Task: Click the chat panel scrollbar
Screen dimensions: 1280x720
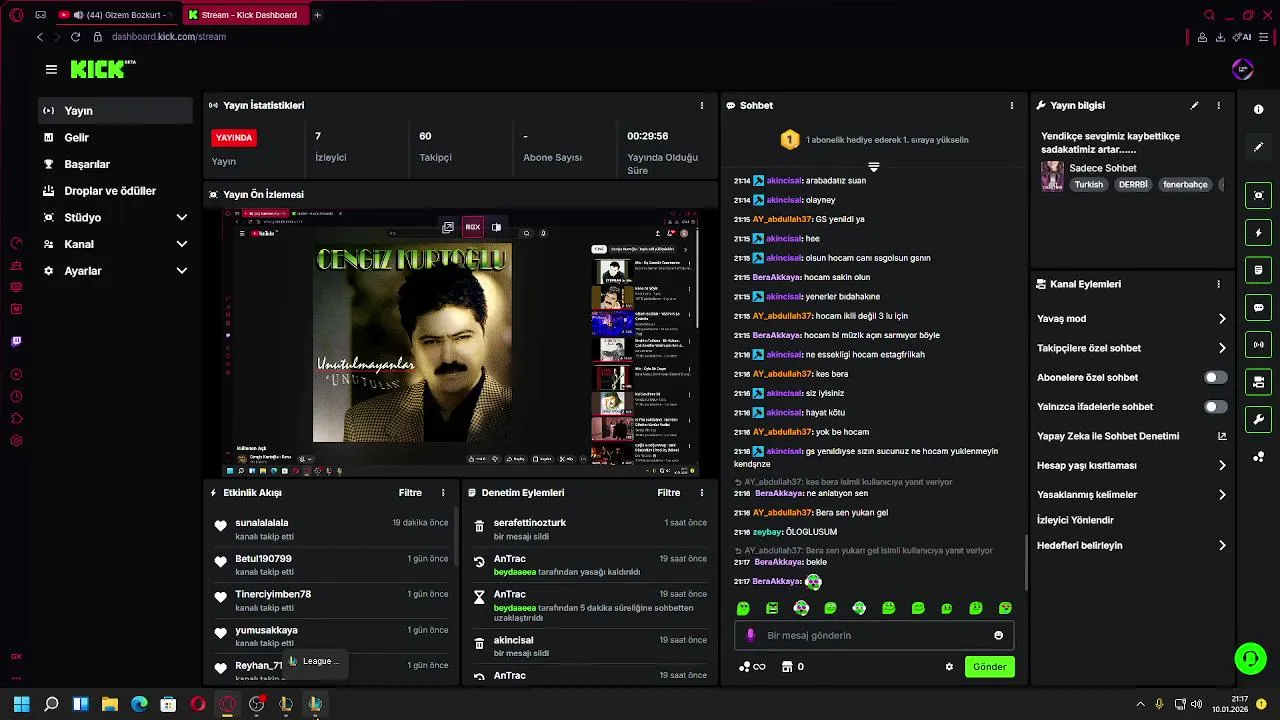Action: pyautogui.click(x=1027, y=562)
